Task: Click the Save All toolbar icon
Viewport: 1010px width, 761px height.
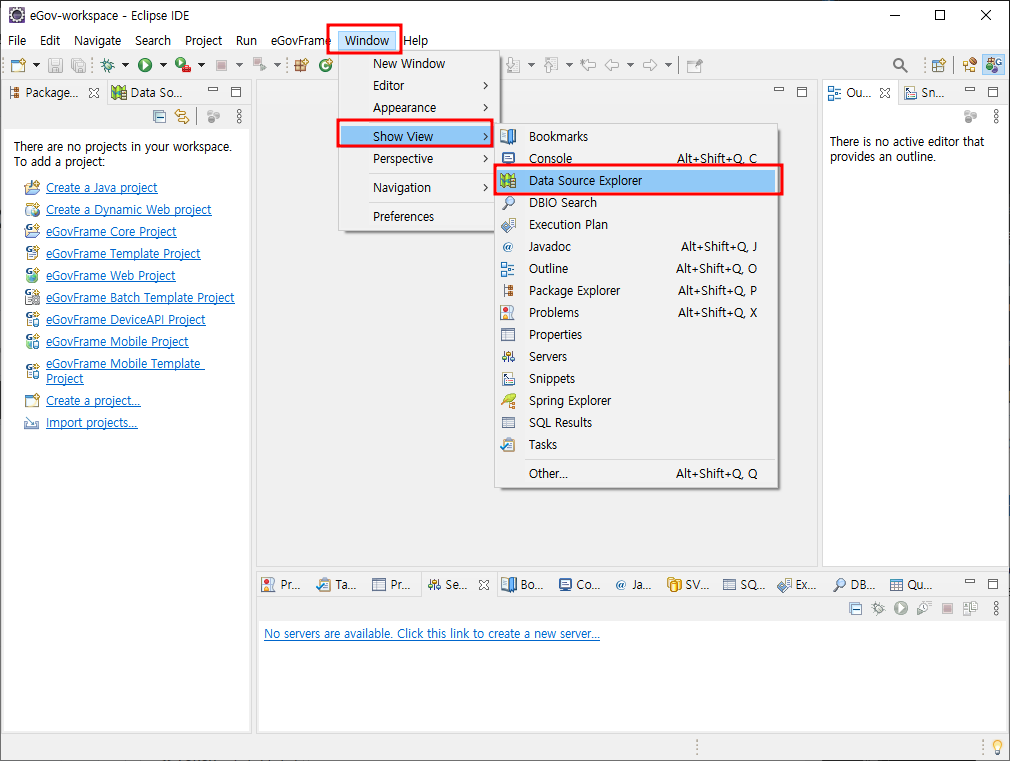Action: pyautogui.click(x=79, y=65)
